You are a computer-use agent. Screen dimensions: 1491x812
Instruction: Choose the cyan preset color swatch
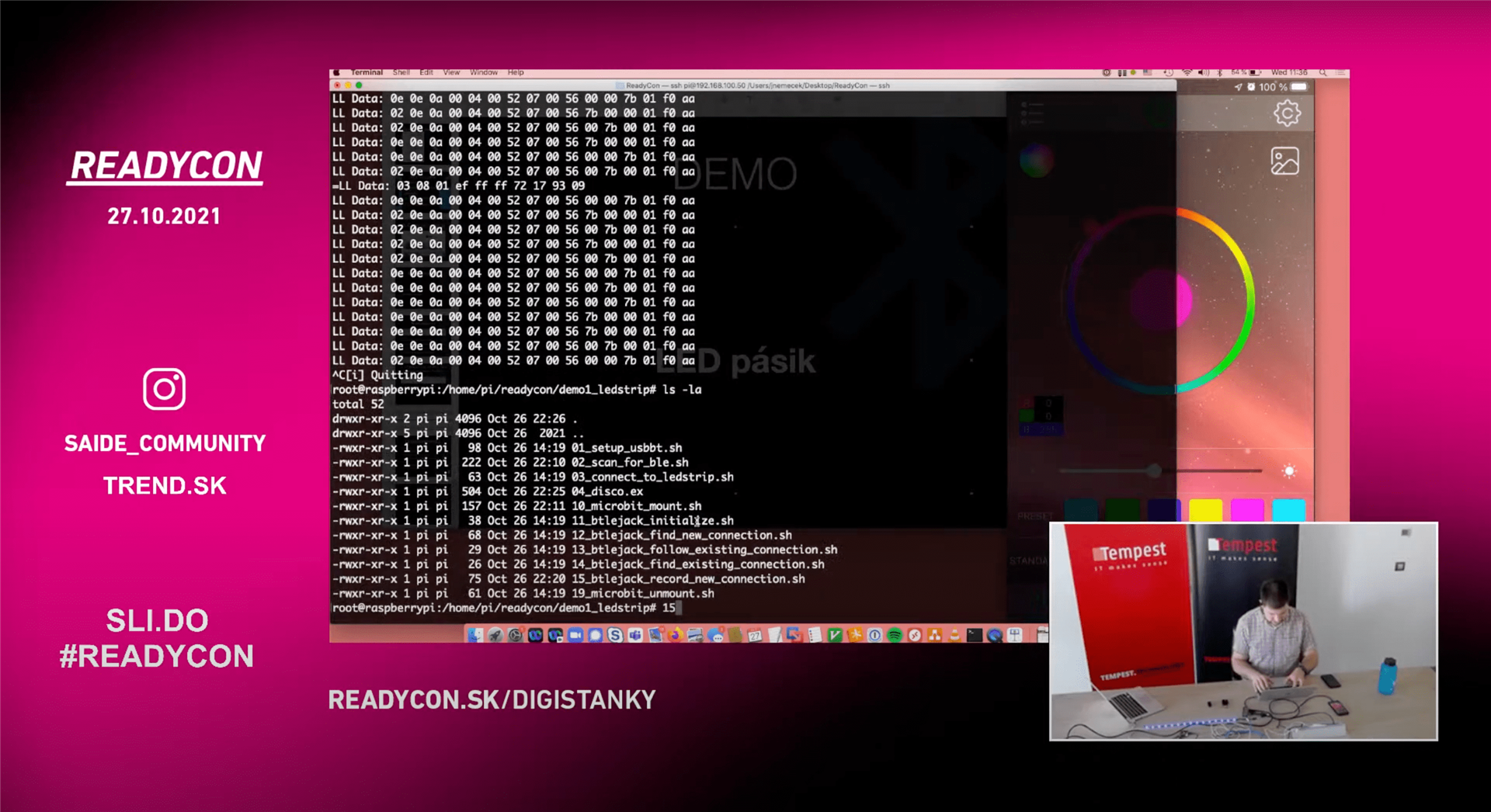tap(1289, 511)
